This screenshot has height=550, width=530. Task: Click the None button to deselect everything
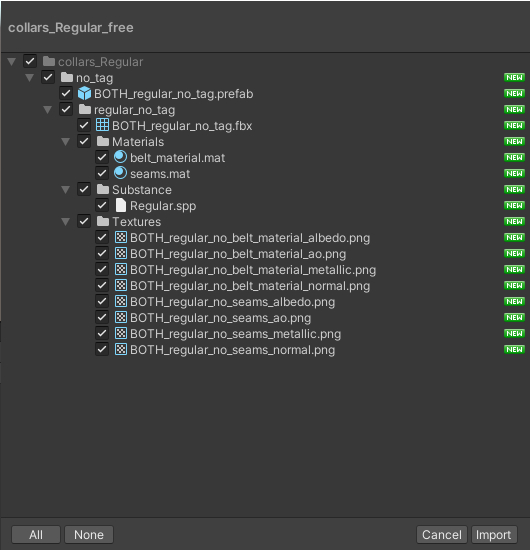coord(89,535)
